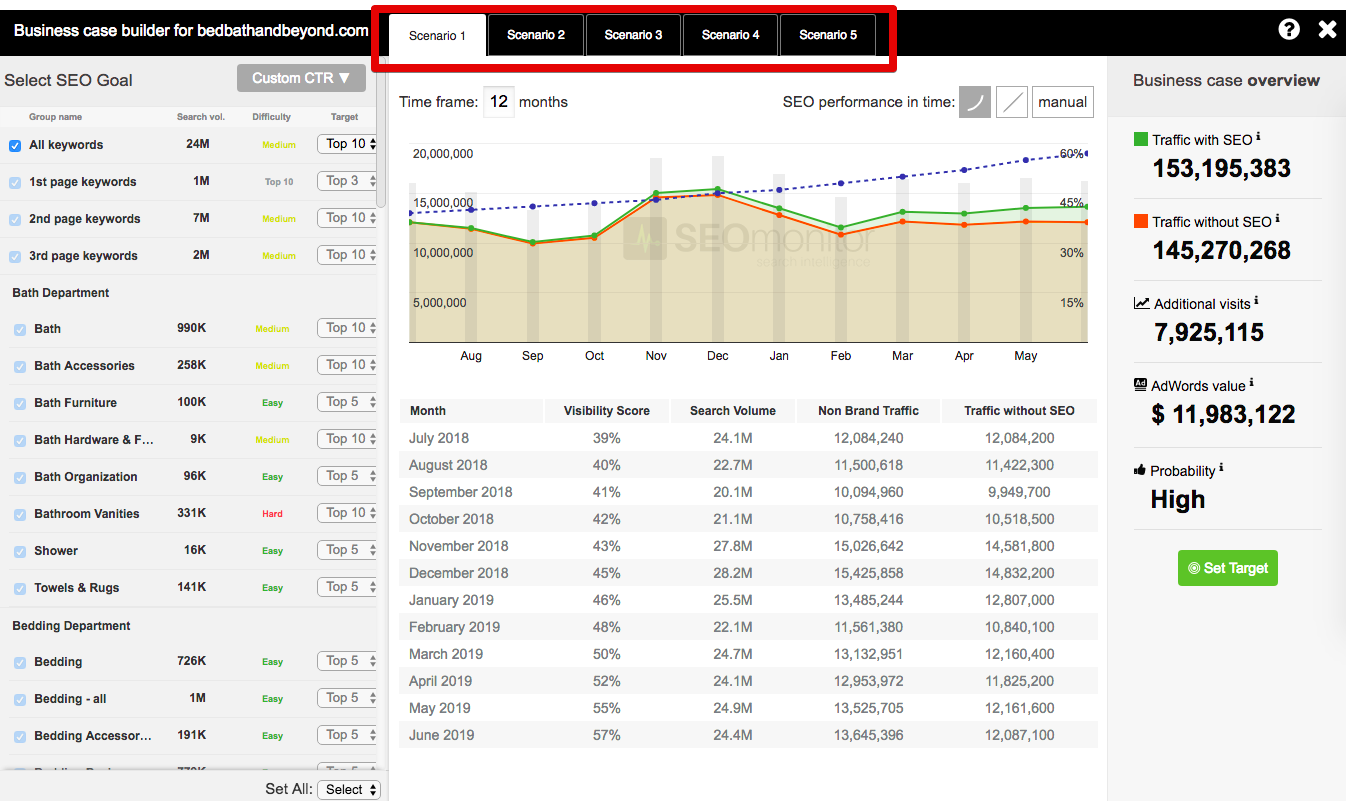Viewport: 1346px width, 801px height.
Task: Click the Probability info icon
Action: coord(1221,469)
